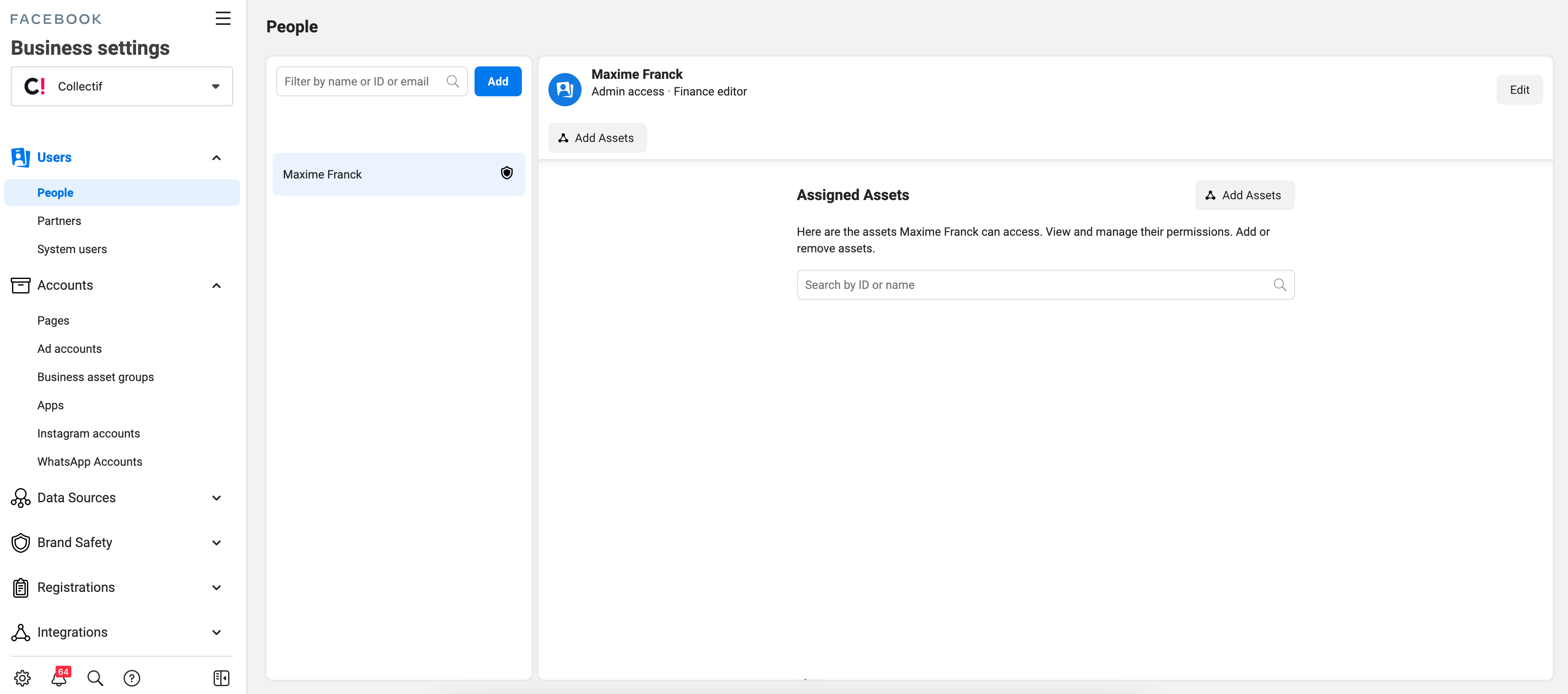1568x694 pixels.
Task: Click admin shield icon beside Maxime Franck
Action: (x=506, y=173)
